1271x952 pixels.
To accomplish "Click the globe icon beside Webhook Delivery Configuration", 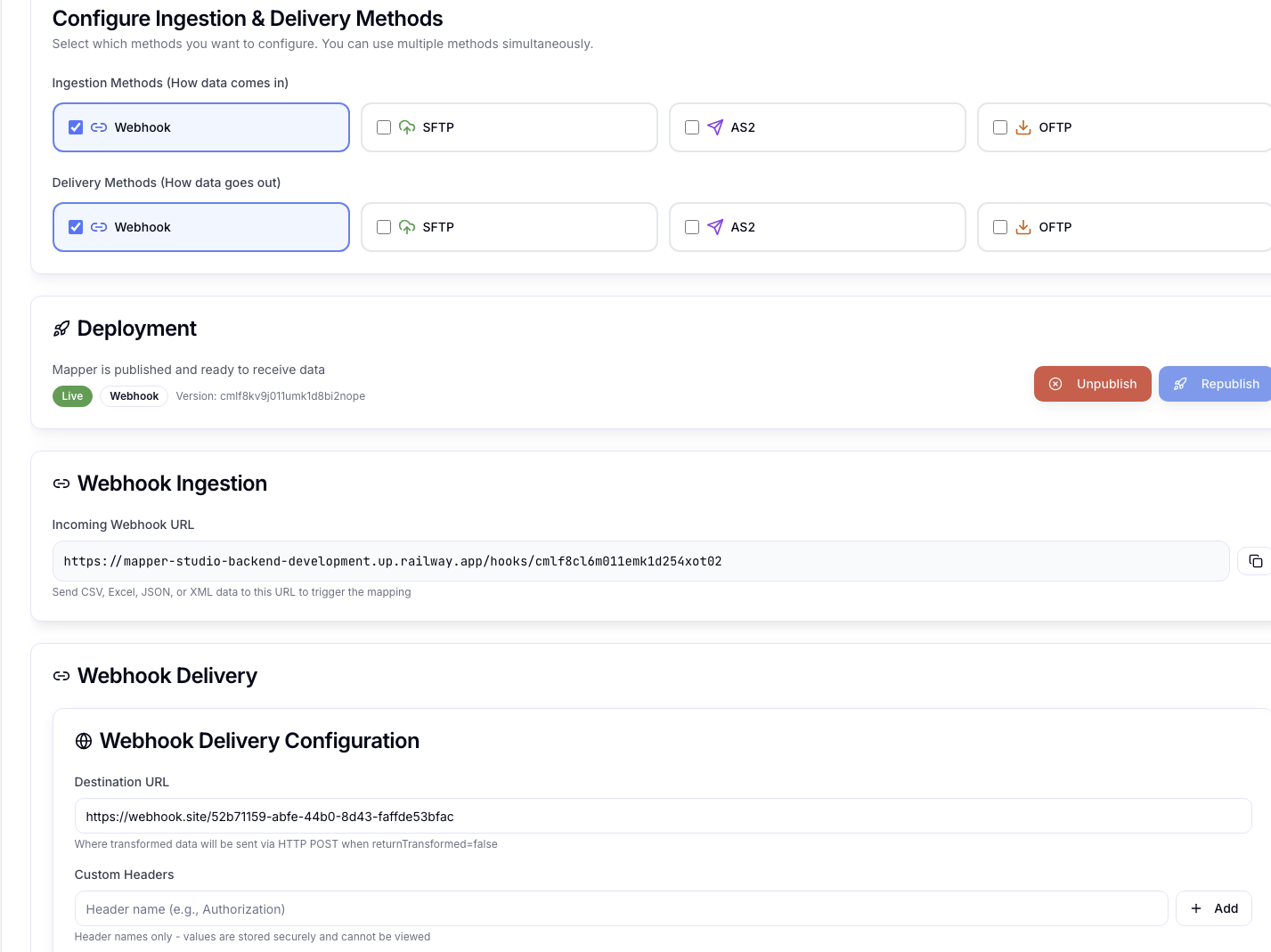I will point(84,741).
